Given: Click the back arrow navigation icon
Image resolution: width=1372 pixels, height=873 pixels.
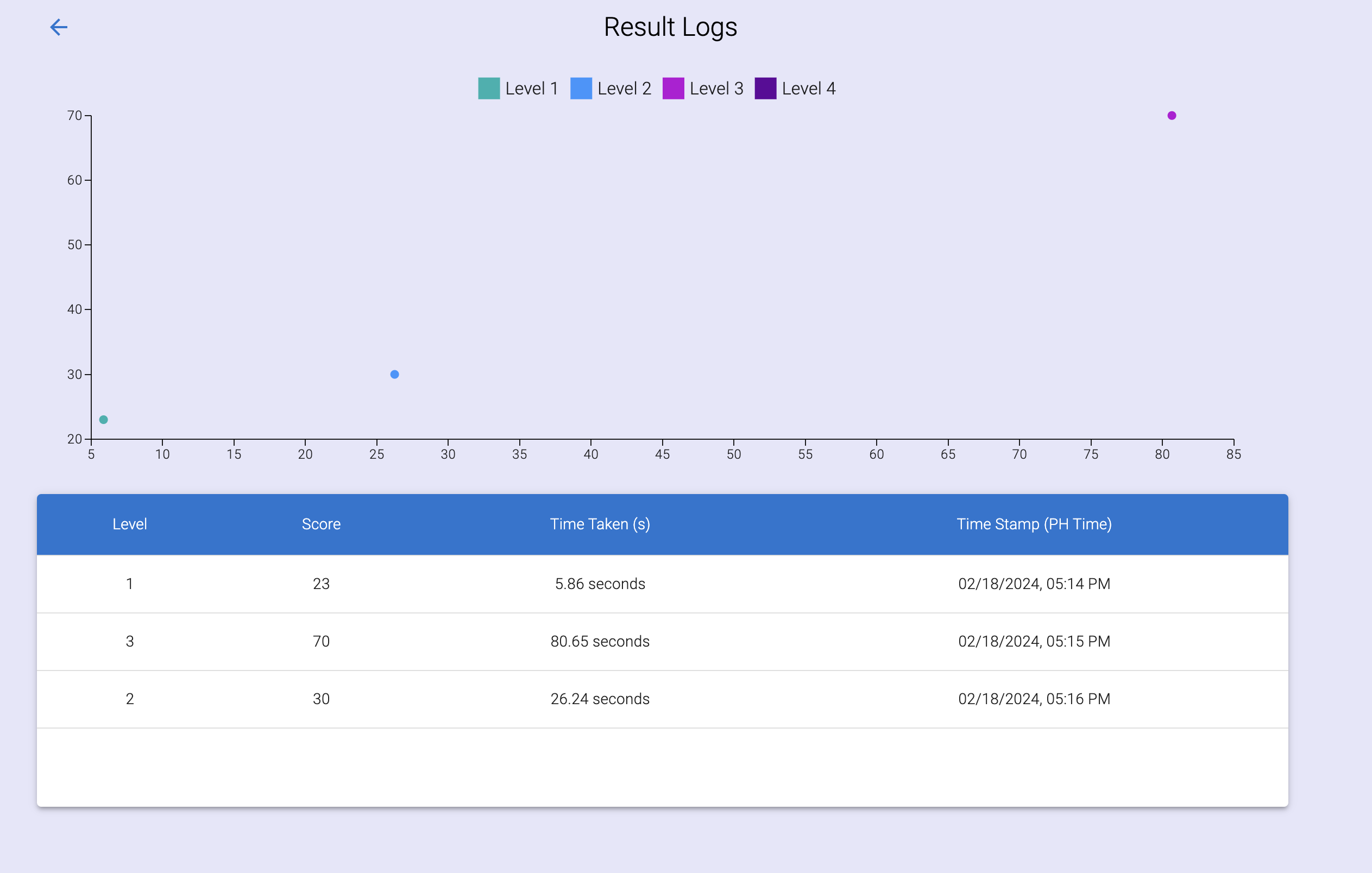Looking at the screenshot, I should point(59,27).
